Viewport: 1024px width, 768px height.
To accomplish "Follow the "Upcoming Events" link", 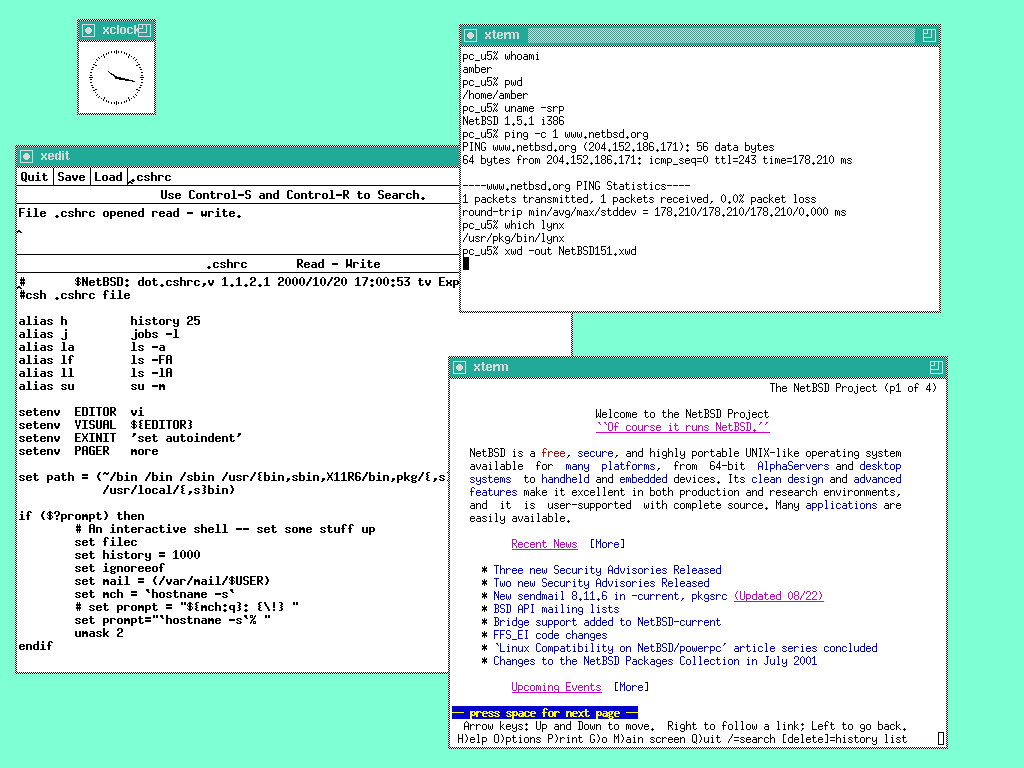I will [556, 687].
